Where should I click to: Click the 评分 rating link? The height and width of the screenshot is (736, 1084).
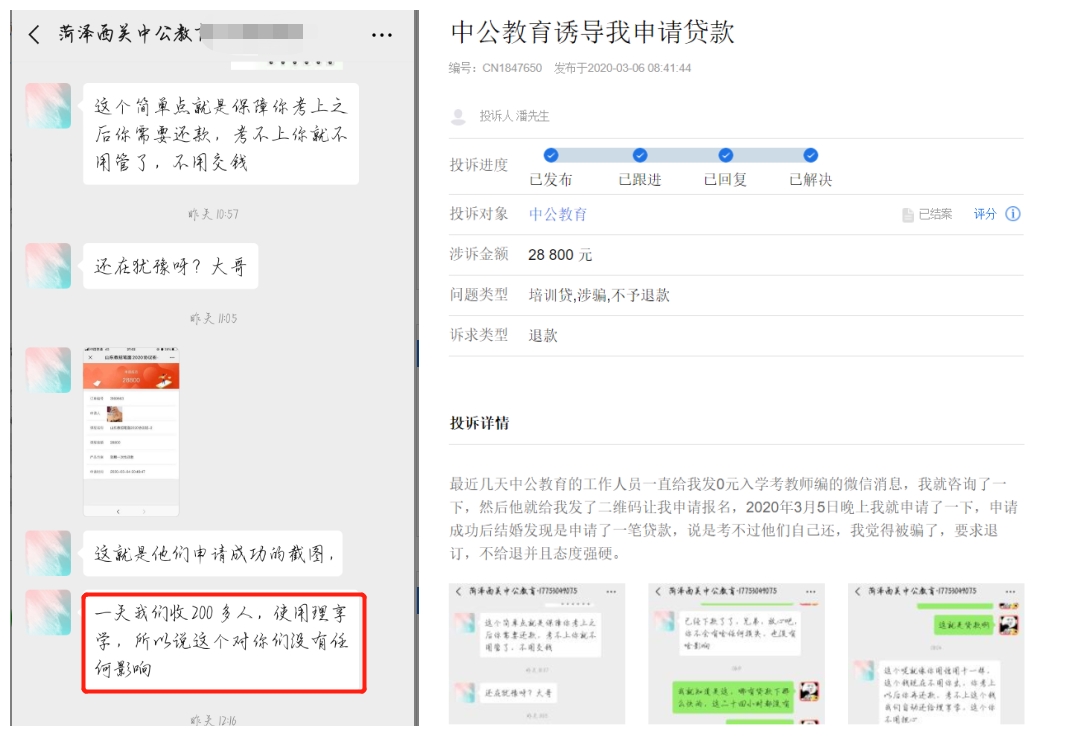[985, 214]
